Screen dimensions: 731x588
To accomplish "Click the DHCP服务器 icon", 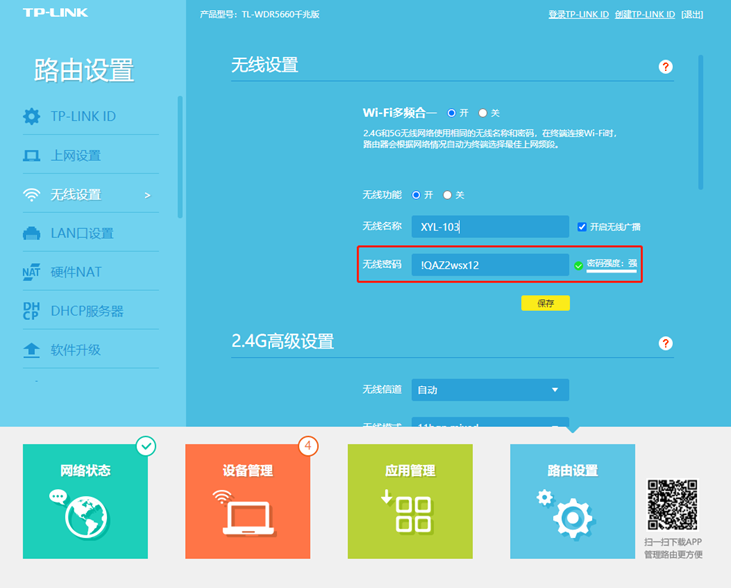I will (31, 311).
